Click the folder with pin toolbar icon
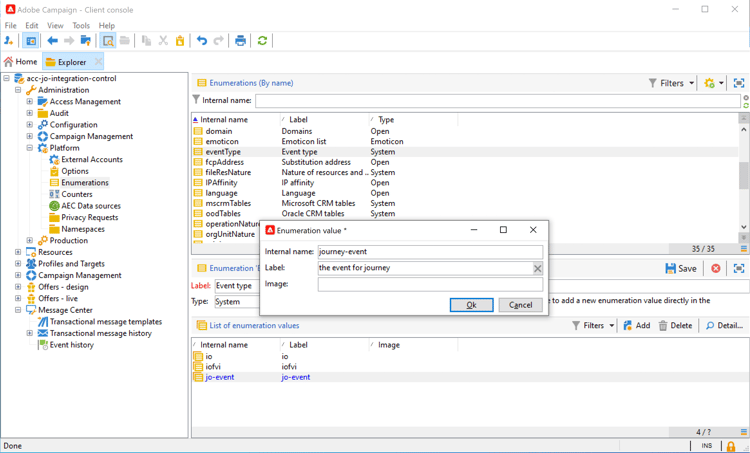This screenshot has width=750, height=453. 86,41
